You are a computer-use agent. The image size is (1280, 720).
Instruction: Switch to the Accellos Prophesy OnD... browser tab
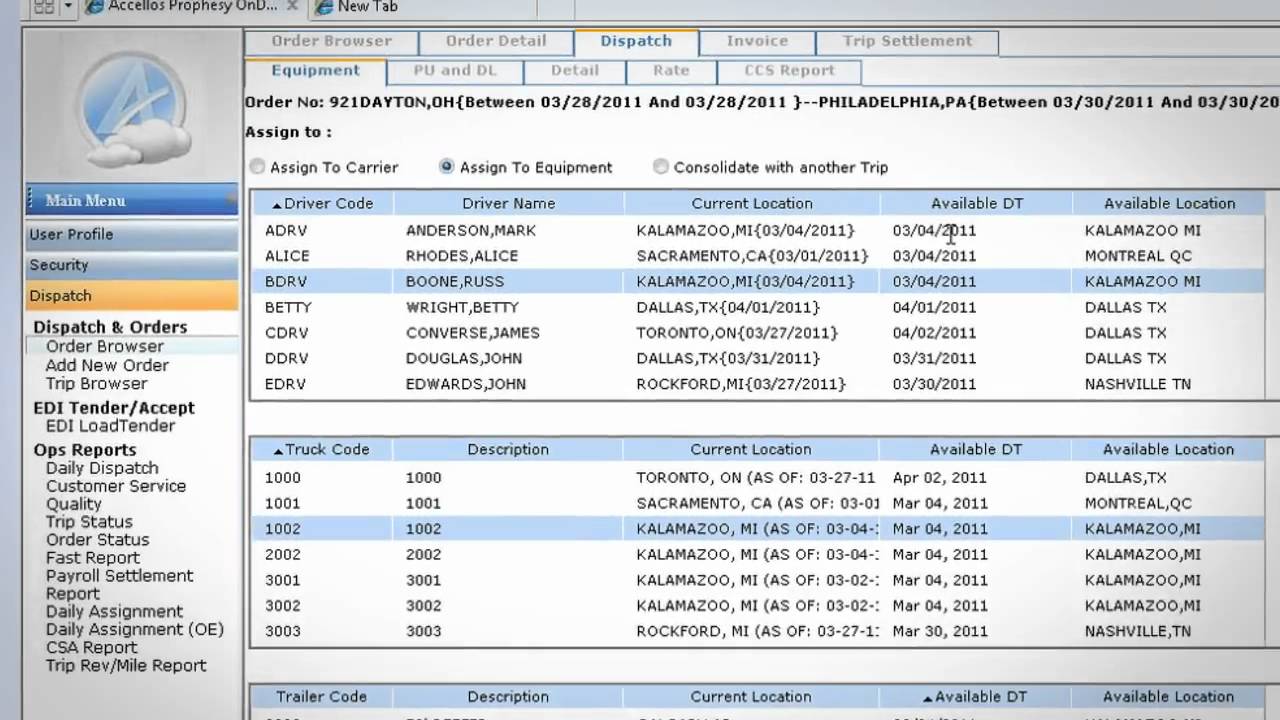(193, 7)
